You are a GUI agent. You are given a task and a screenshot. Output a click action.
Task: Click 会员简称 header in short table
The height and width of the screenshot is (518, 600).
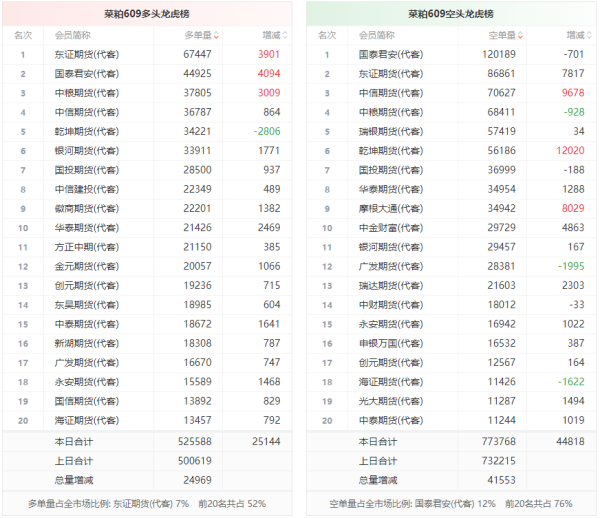(377, 36)
